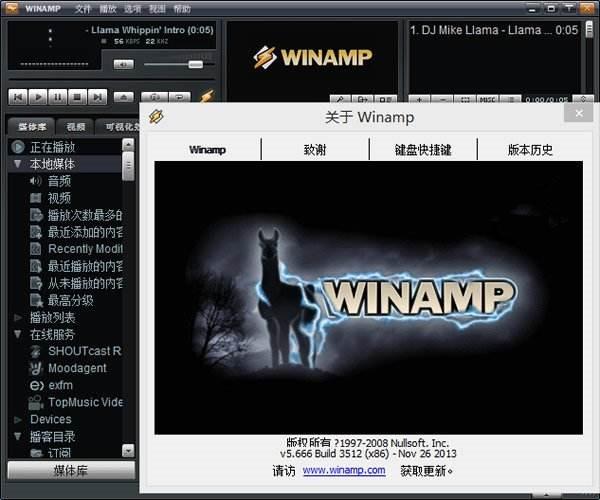Screen dimensions: 600x500
Task: Click the media library tree scrollbar thumb
Action: [128, 166]
